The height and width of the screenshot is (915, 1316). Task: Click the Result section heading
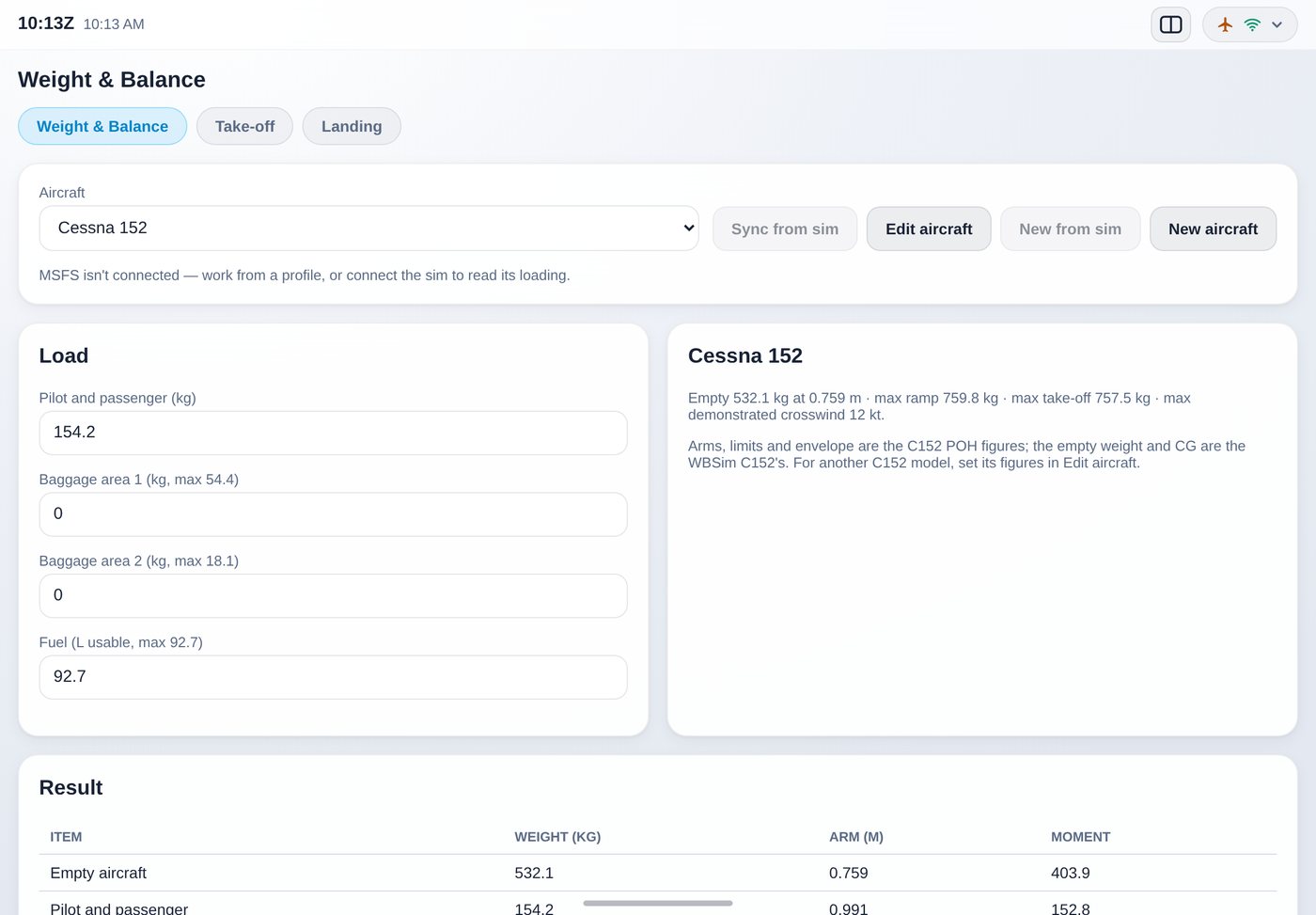pos(70,787)
